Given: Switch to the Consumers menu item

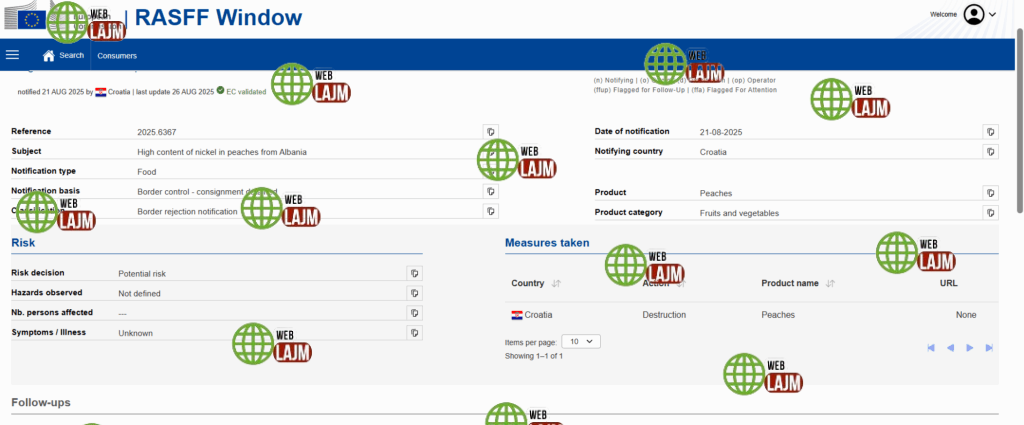Looking at the screenshot, I should click(117, 55).
